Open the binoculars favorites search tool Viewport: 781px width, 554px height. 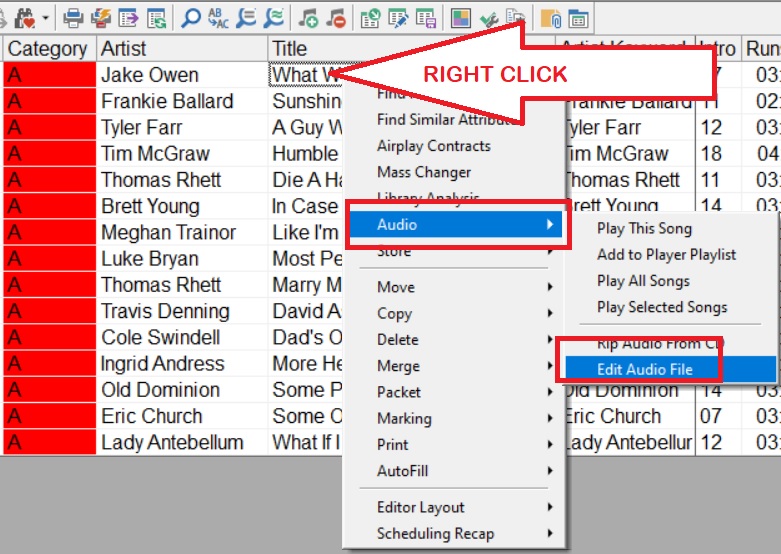coord(24,18)
